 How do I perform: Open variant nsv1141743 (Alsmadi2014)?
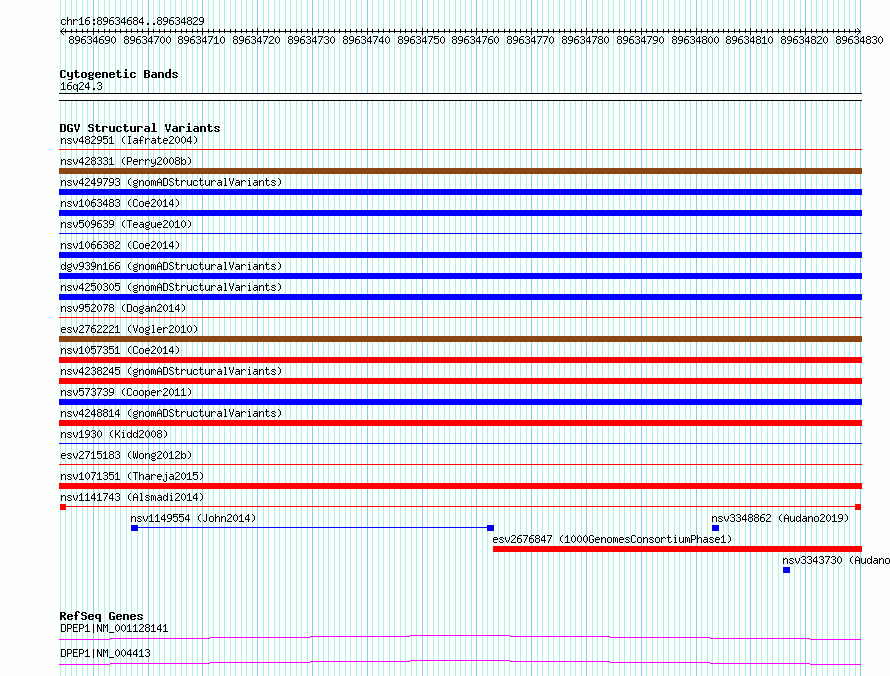(x=132, y=497)
